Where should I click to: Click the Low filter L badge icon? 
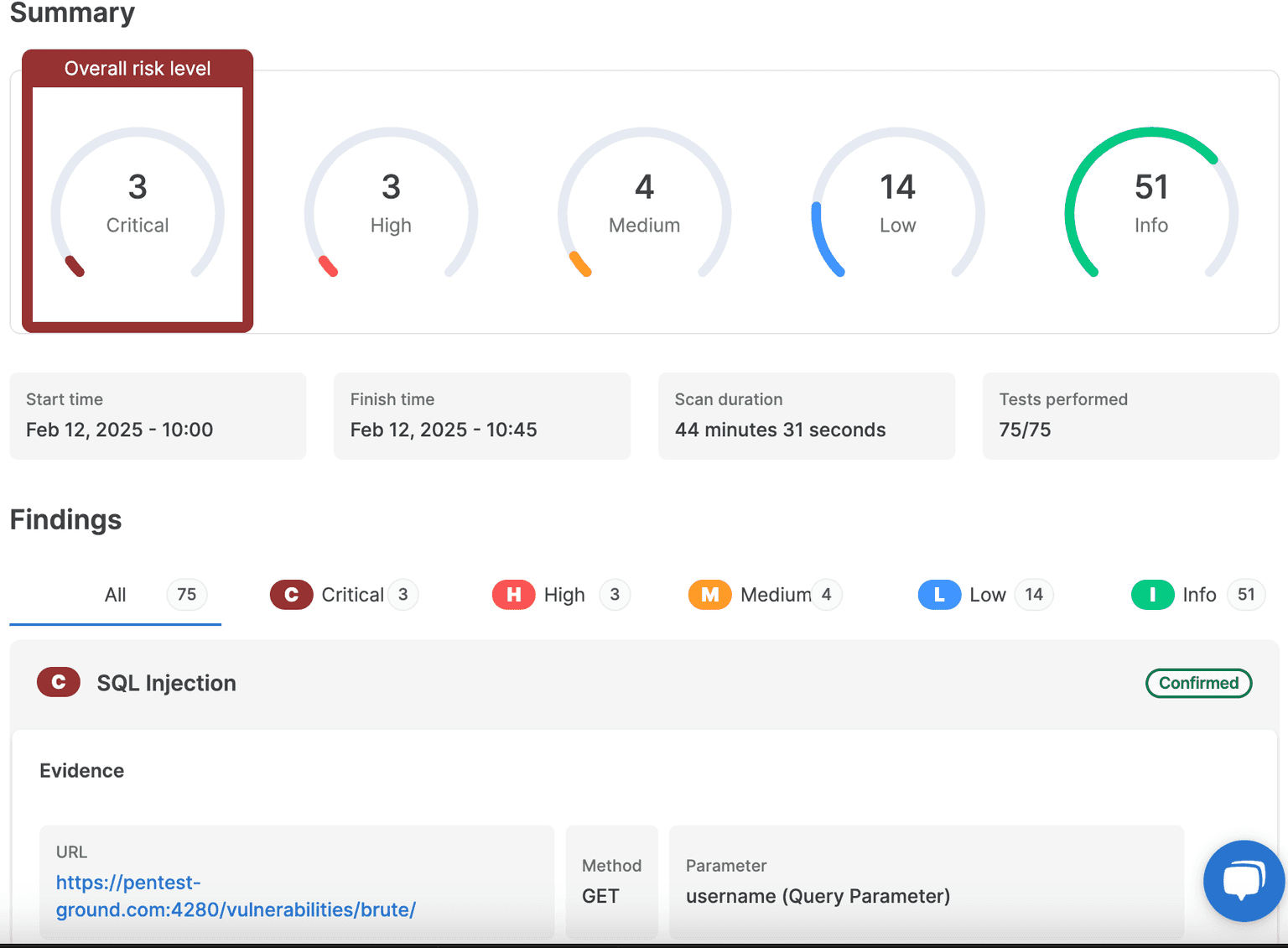pyautogui.click(x=939, y=595)
